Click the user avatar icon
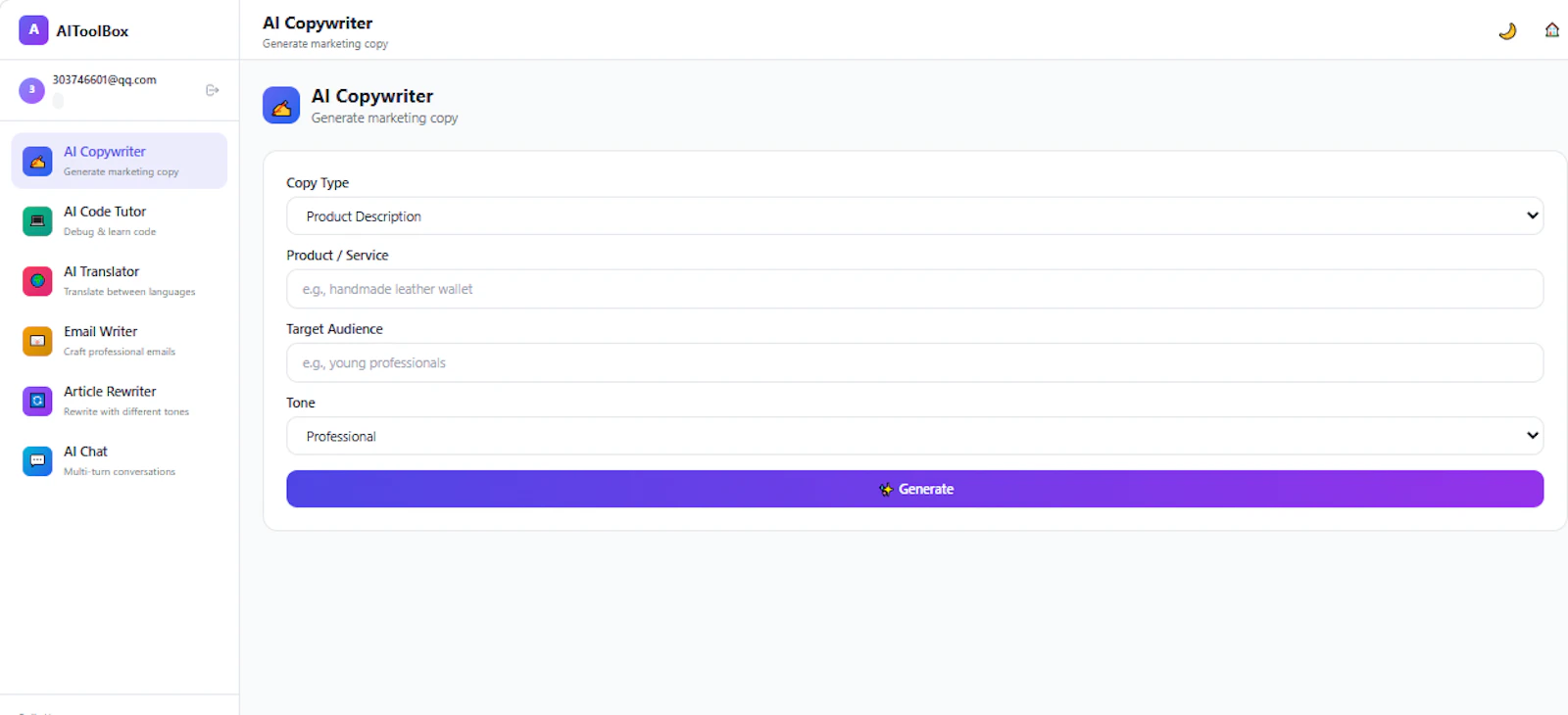The image size is (1568, 715). point(31,90)
